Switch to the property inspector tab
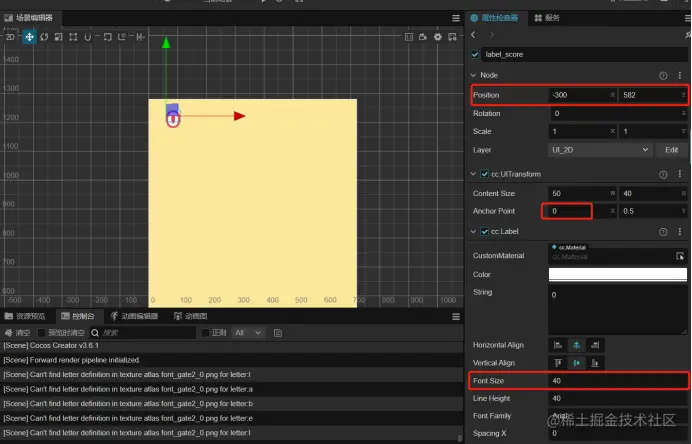Screen dimensions: 692x444 (x=494, y=18)
